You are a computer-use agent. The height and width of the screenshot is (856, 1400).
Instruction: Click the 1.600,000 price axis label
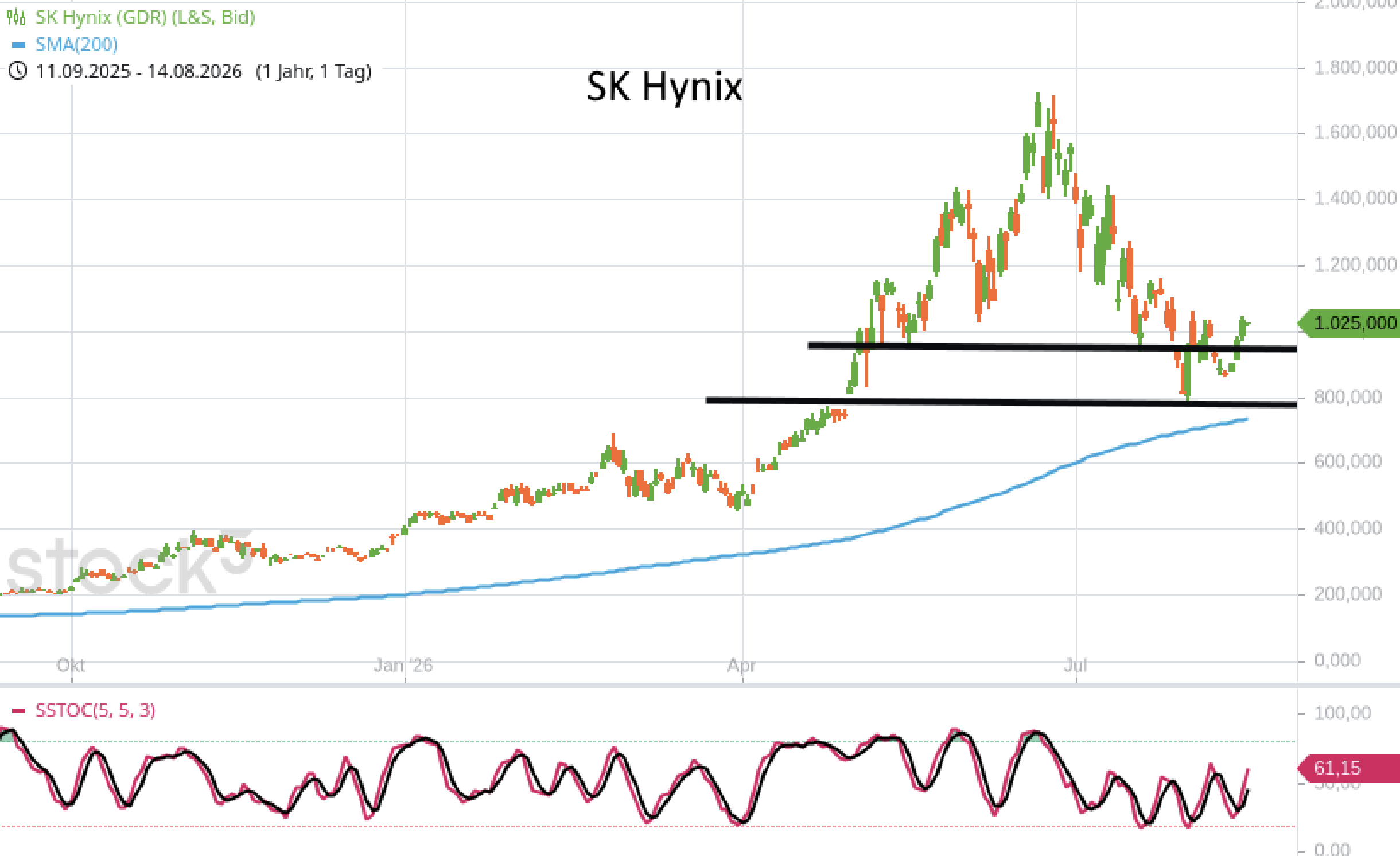[1355, 133]
